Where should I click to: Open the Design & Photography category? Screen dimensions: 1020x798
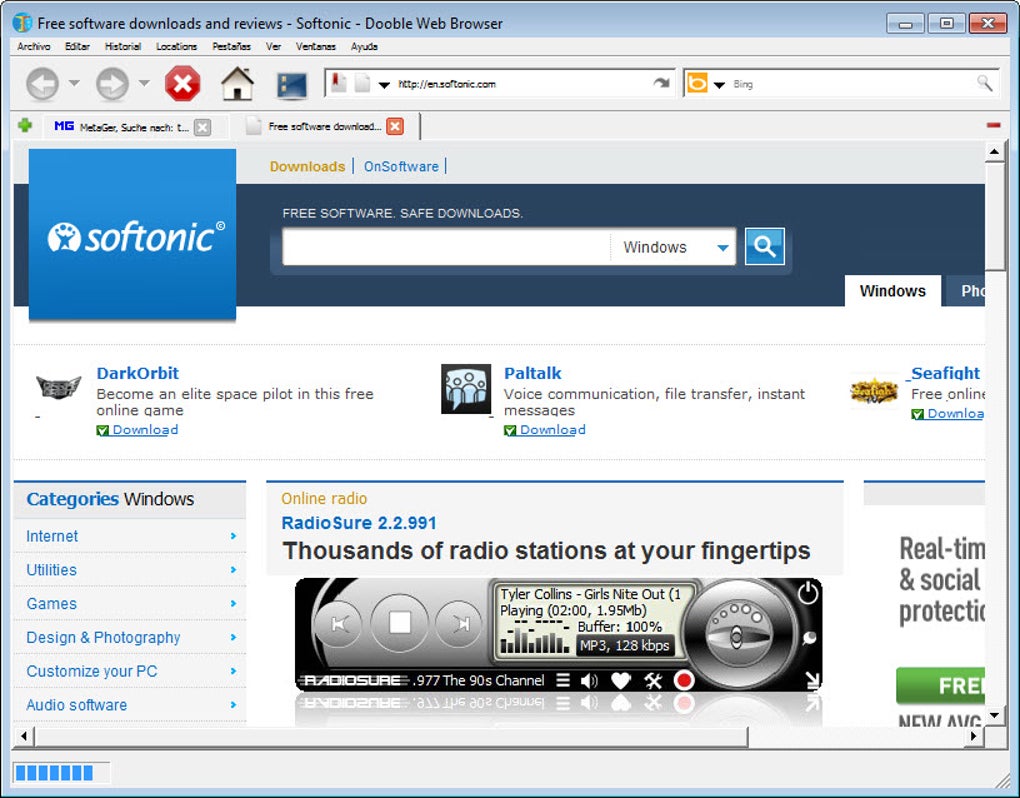[x=103, y=637]
